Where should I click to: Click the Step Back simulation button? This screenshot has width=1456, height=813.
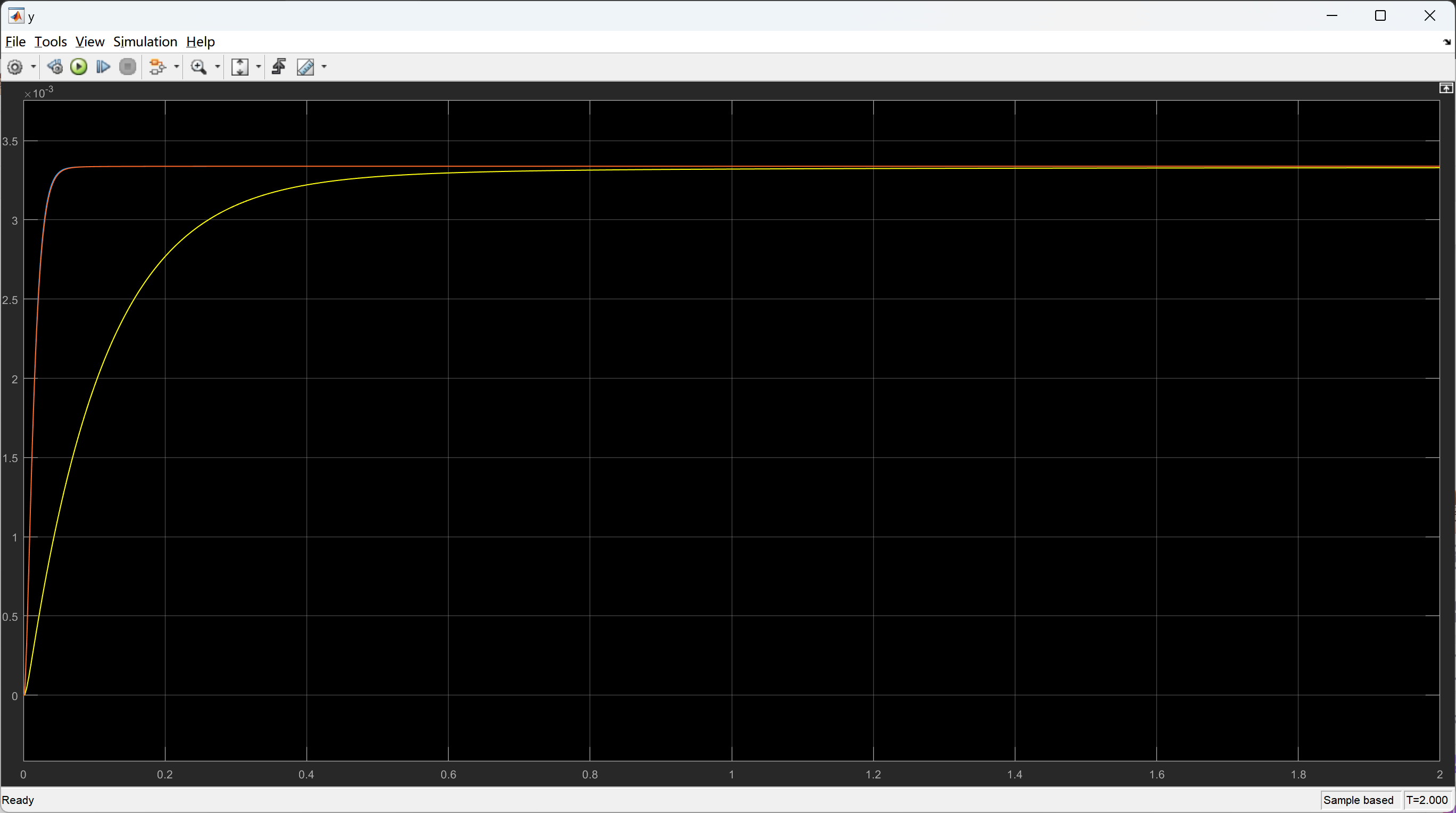coord(55,67)
